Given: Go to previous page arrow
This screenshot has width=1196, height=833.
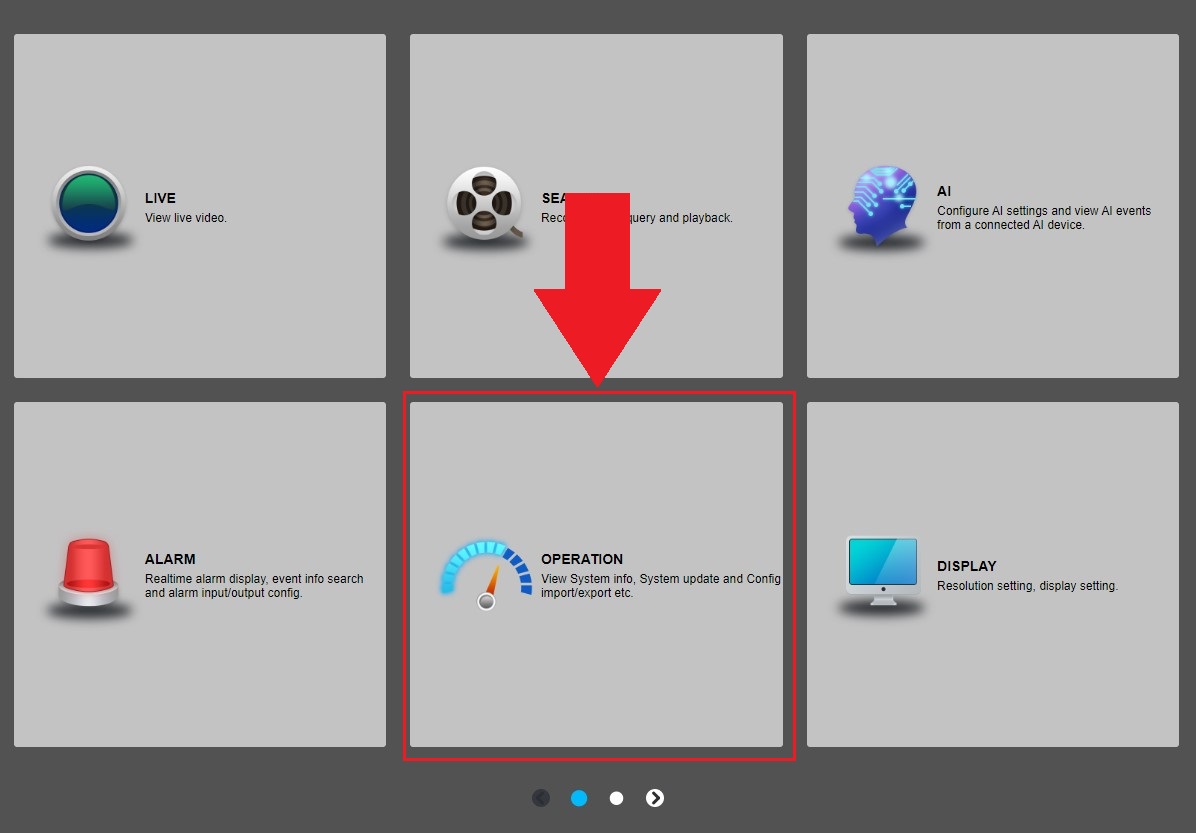Looking at the screenshot, I should pos(541,798).
